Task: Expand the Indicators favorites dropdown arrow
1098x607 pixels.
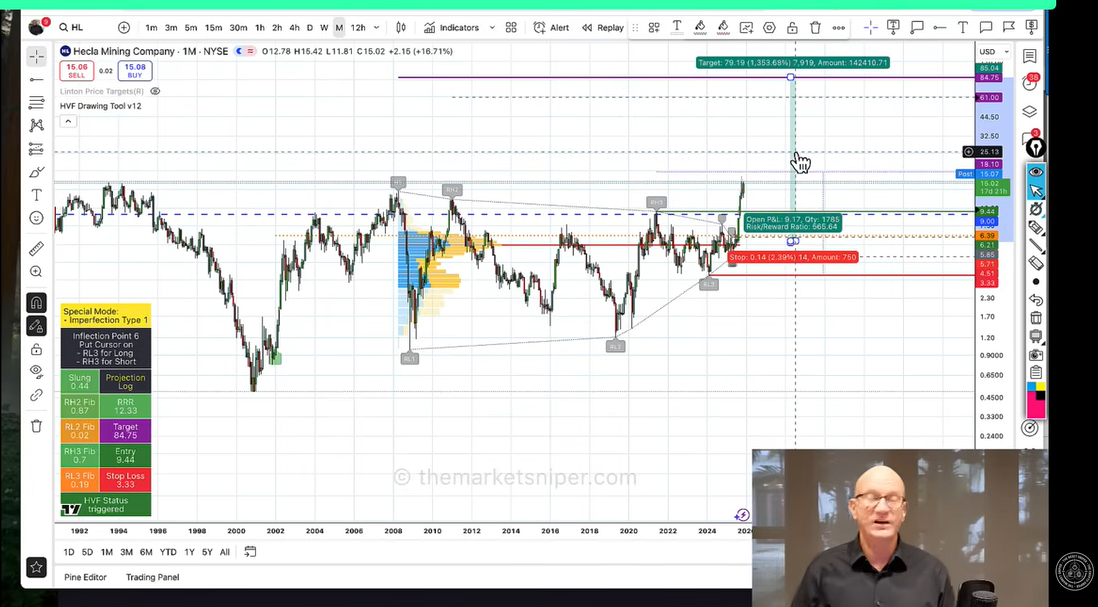Action: [x=492, y=28]
